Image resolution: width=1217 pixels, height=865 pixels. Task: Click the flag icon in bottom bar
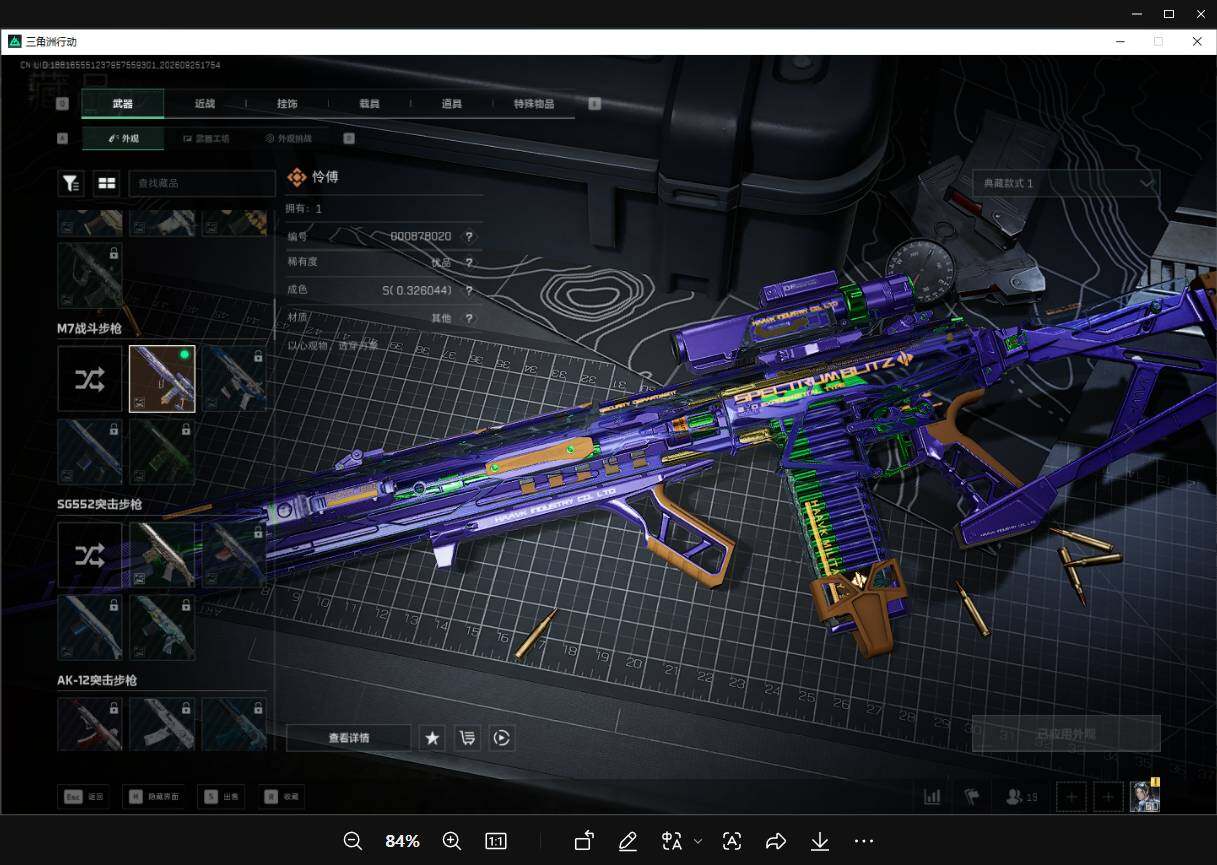[971, 797]
